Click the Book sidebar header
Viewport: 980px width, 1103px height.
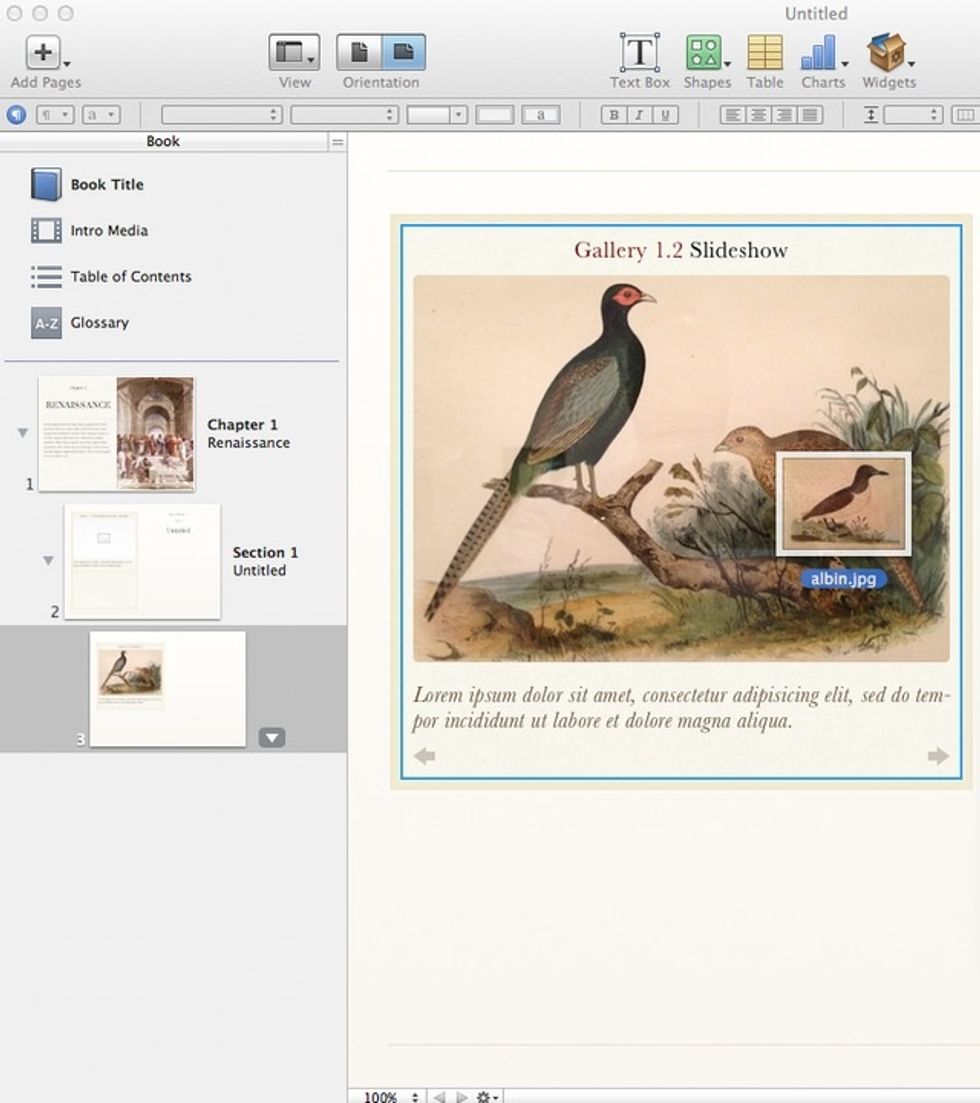[163, 141]
